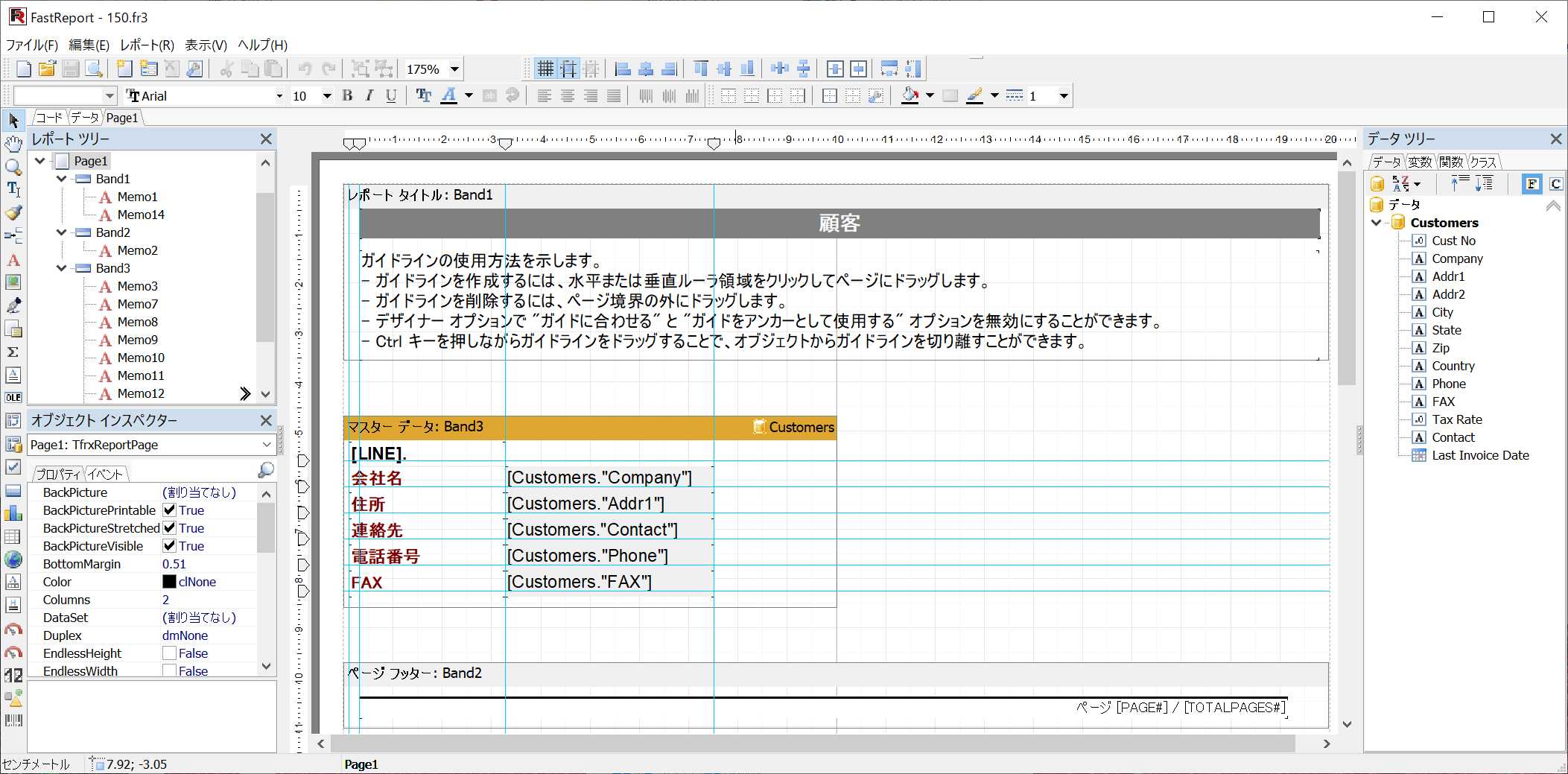
Task: Click the Center text align icon
Action: coord(568,95)
